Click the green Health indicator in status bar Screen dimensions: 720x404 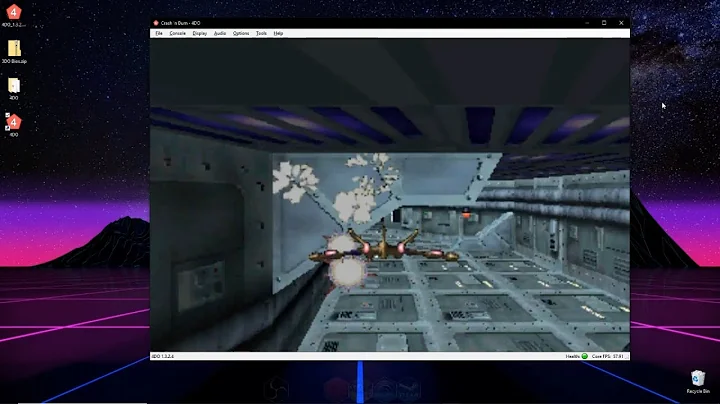(x=585, y=356)
